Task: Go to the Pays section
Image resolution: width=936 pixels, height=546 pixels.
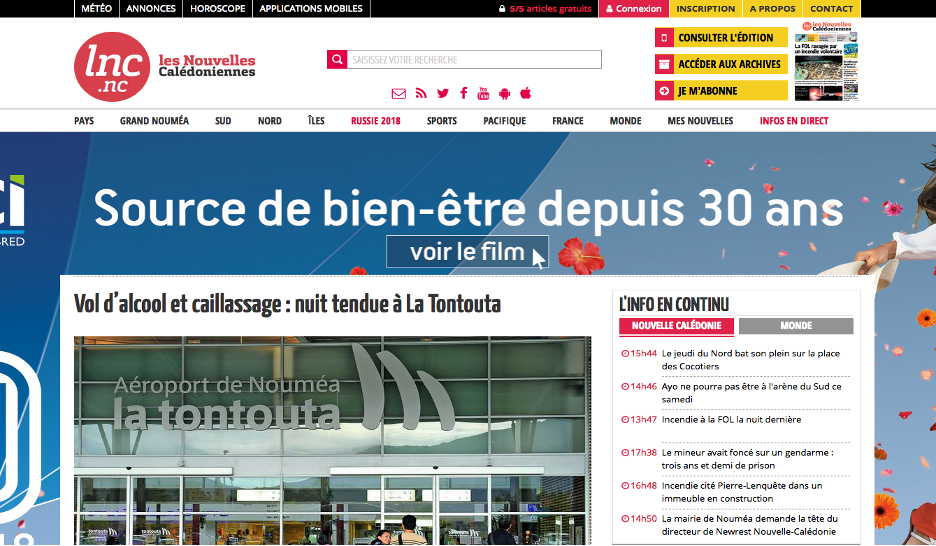Action: click(84, 121)
